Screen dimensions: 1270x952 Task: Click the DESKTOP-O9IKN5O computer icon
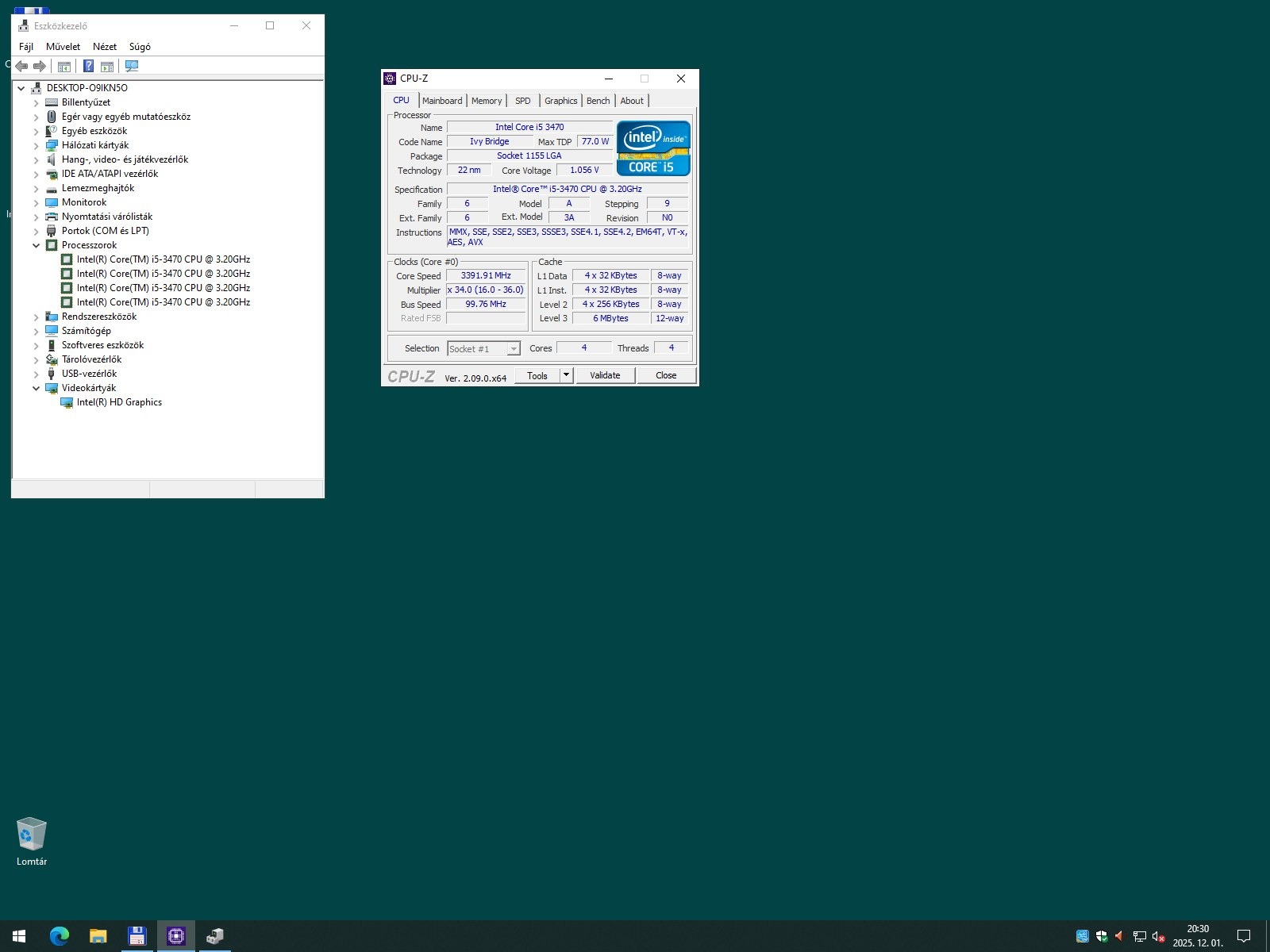[x=37, y=88]
